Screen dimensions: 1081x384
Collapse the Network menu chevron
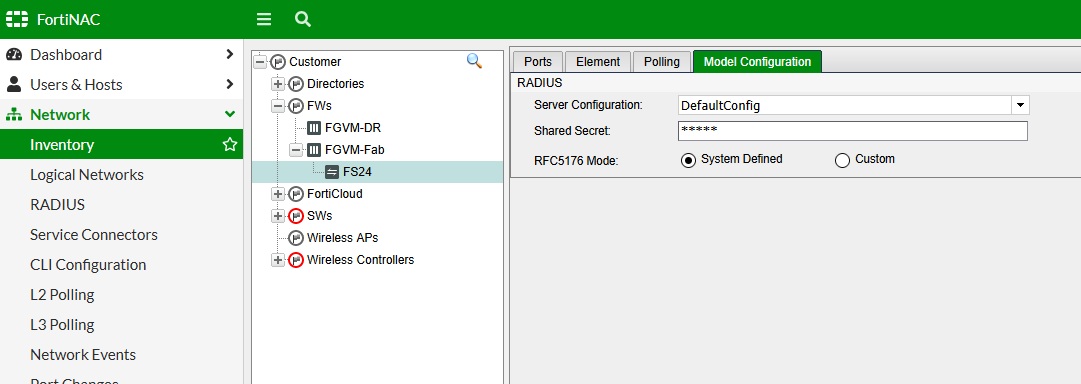tap(230, 114)
